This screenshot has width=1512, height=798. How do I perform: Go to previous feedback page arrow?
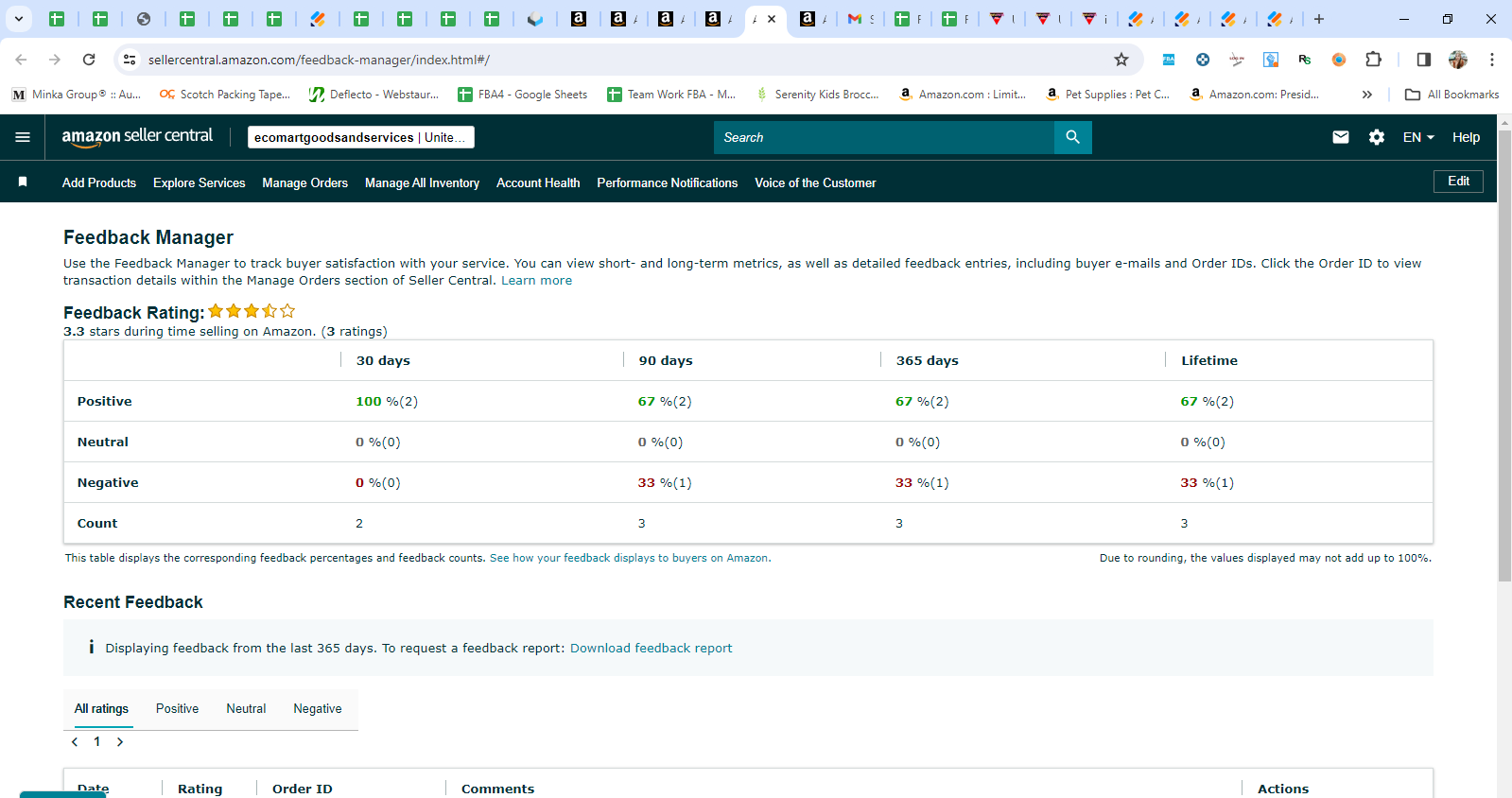coord(75,742)
